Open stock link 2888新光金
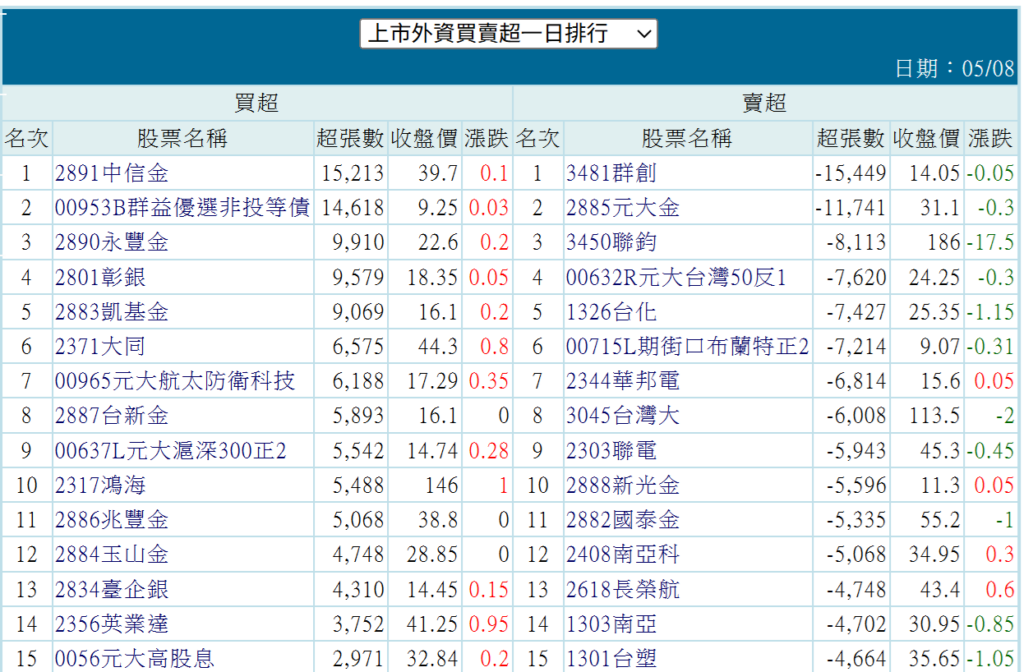 (x=623, y=486)
